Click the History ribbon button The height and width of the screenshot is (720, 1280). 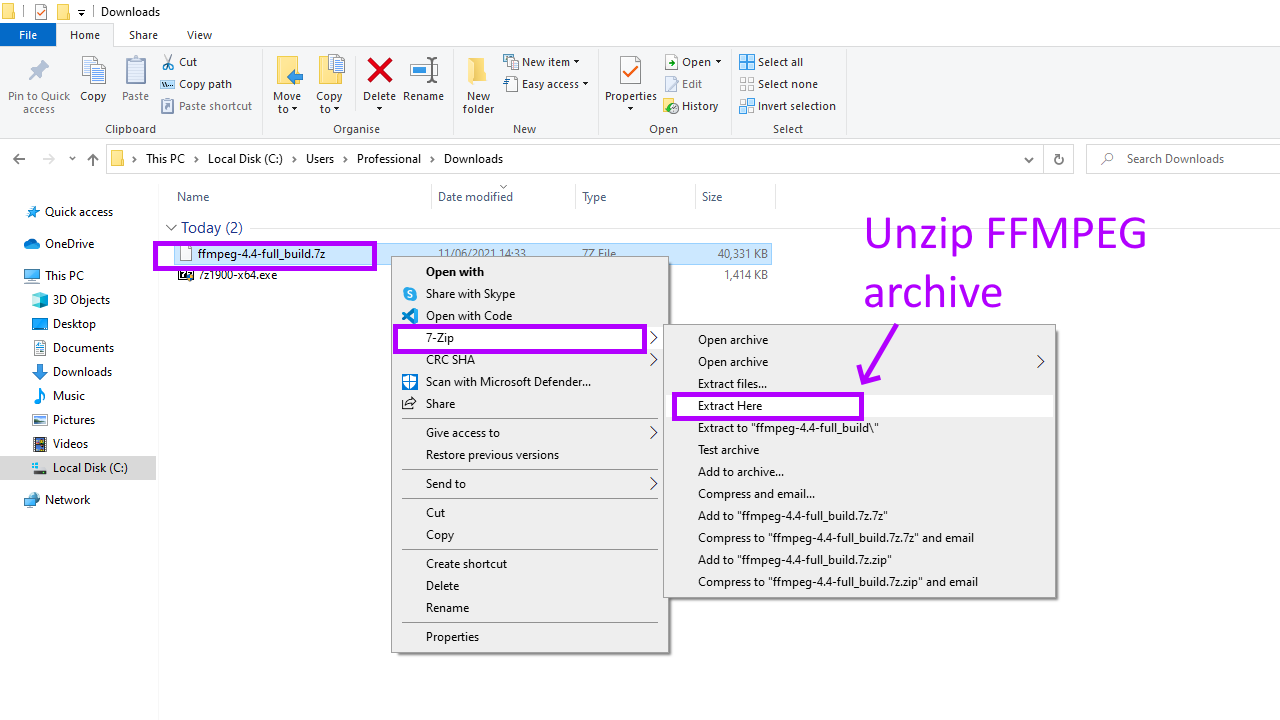(x=692, y=106)
